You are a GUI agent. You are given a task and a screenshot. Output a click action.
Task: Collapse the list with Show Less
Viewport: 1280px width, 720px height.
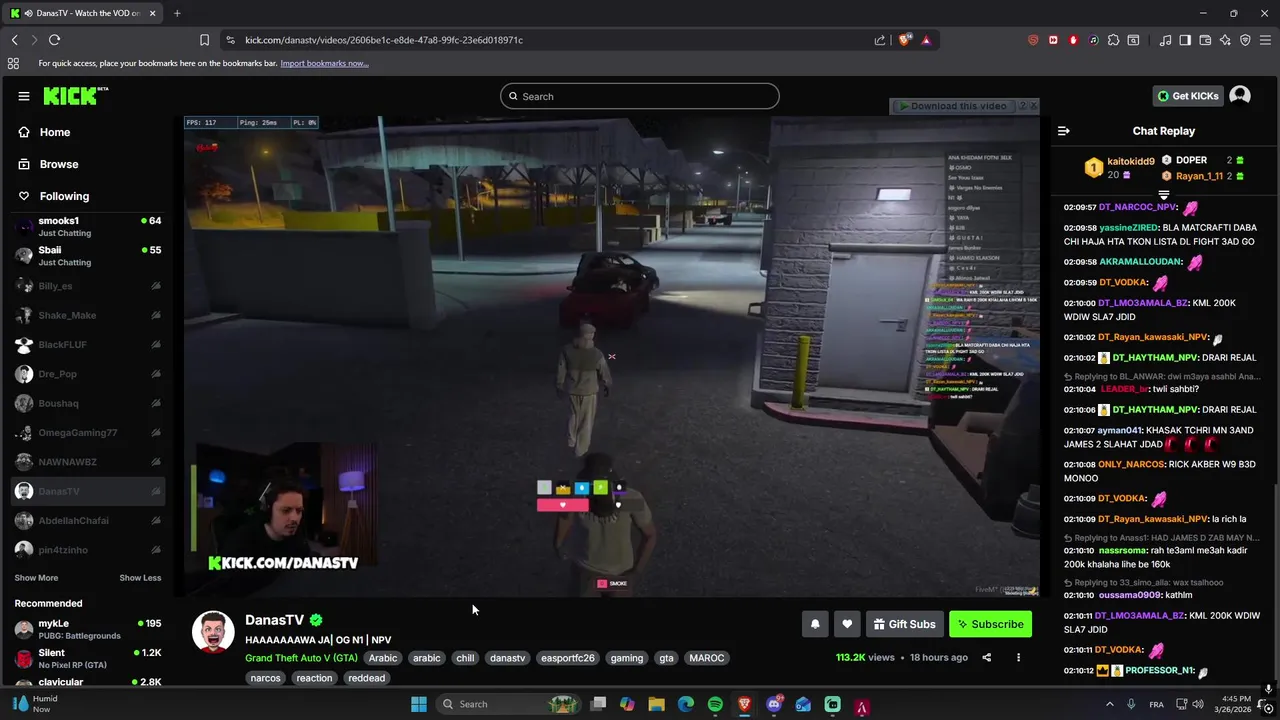coord(140,578)
